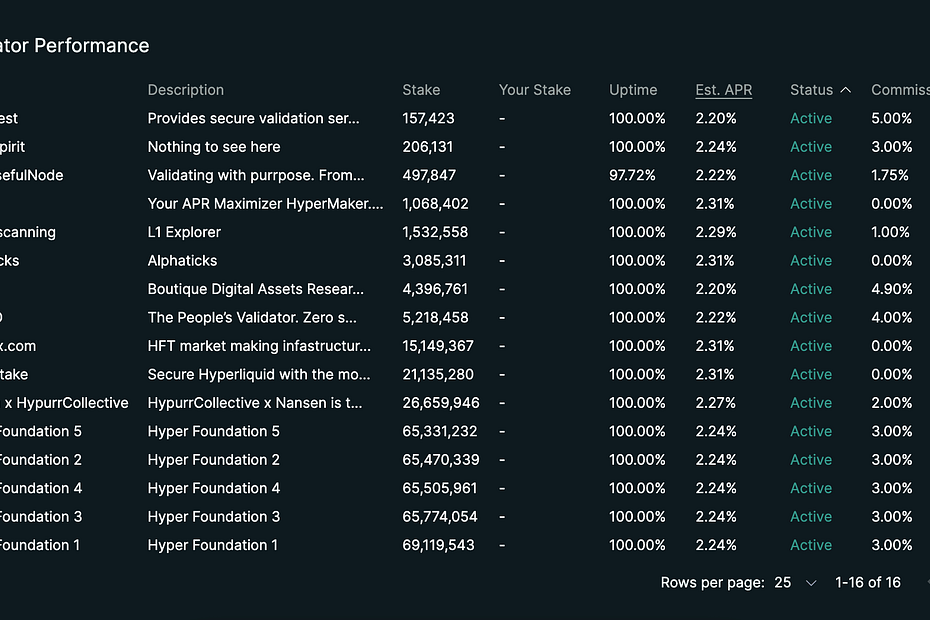Click the stake value 1,068,402

[435, 204]
